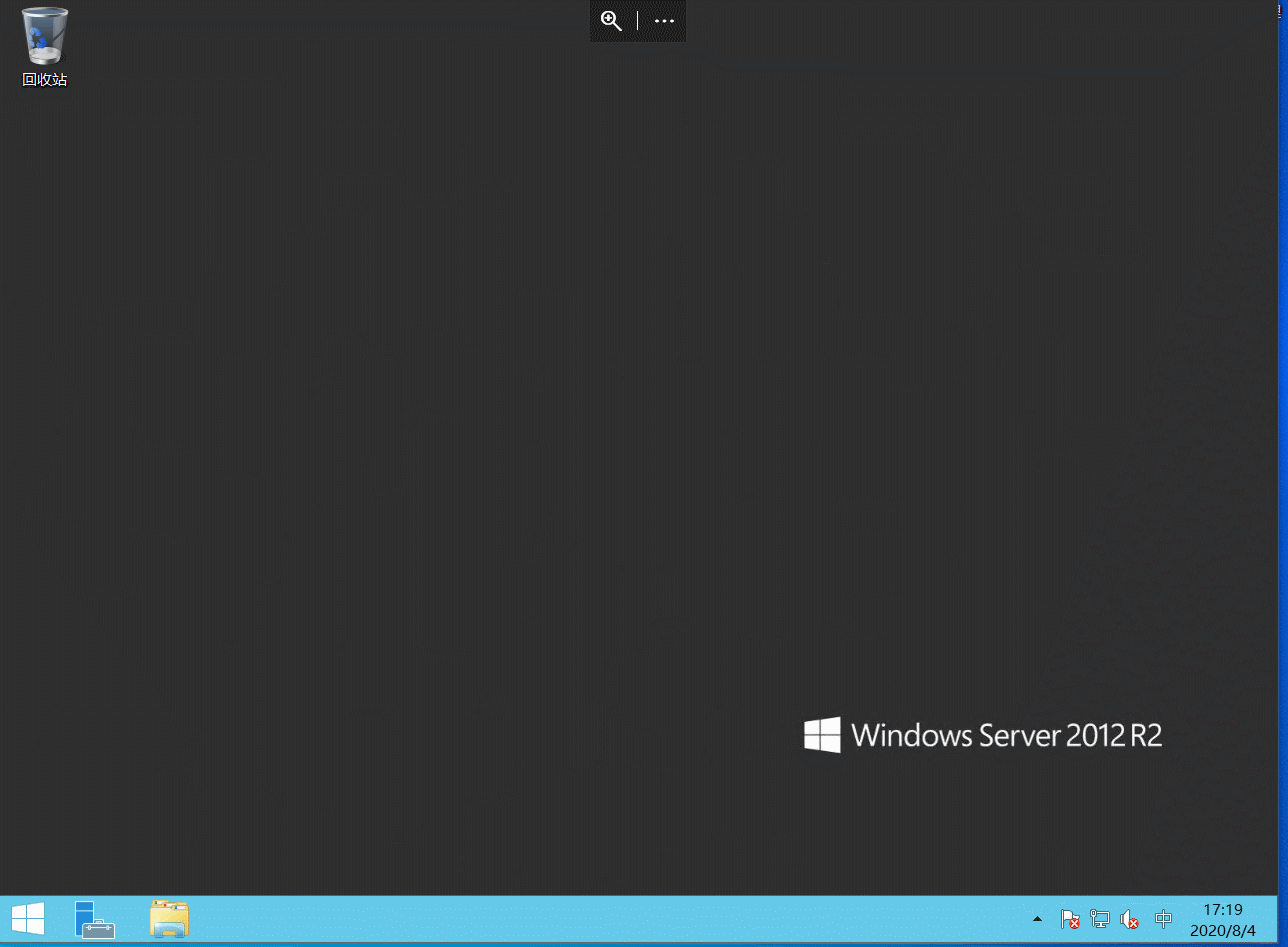
Task: Click the Windows Server 2012 R2 watermark text
Action: (1006, 736)
